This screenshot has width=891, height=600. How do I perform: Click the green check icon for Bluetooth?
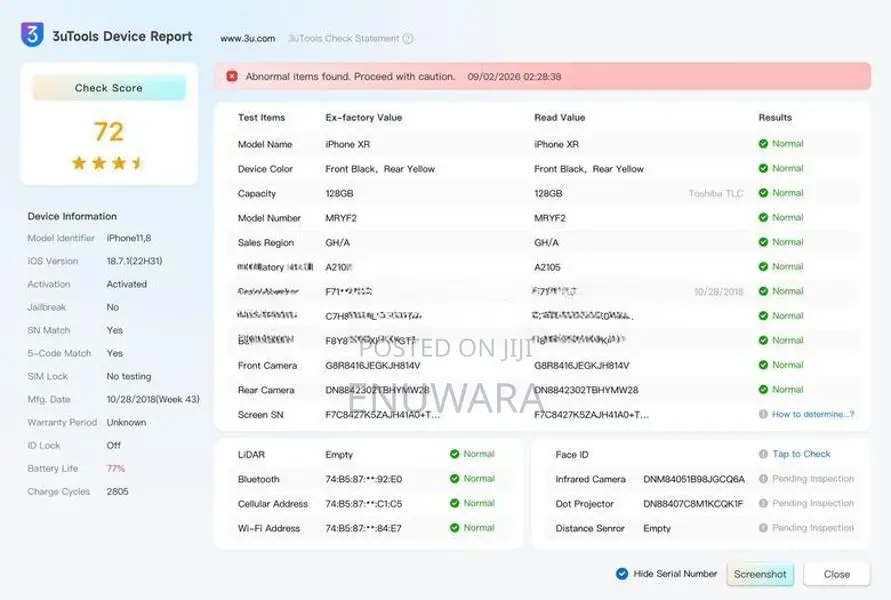tap(454, 478)
